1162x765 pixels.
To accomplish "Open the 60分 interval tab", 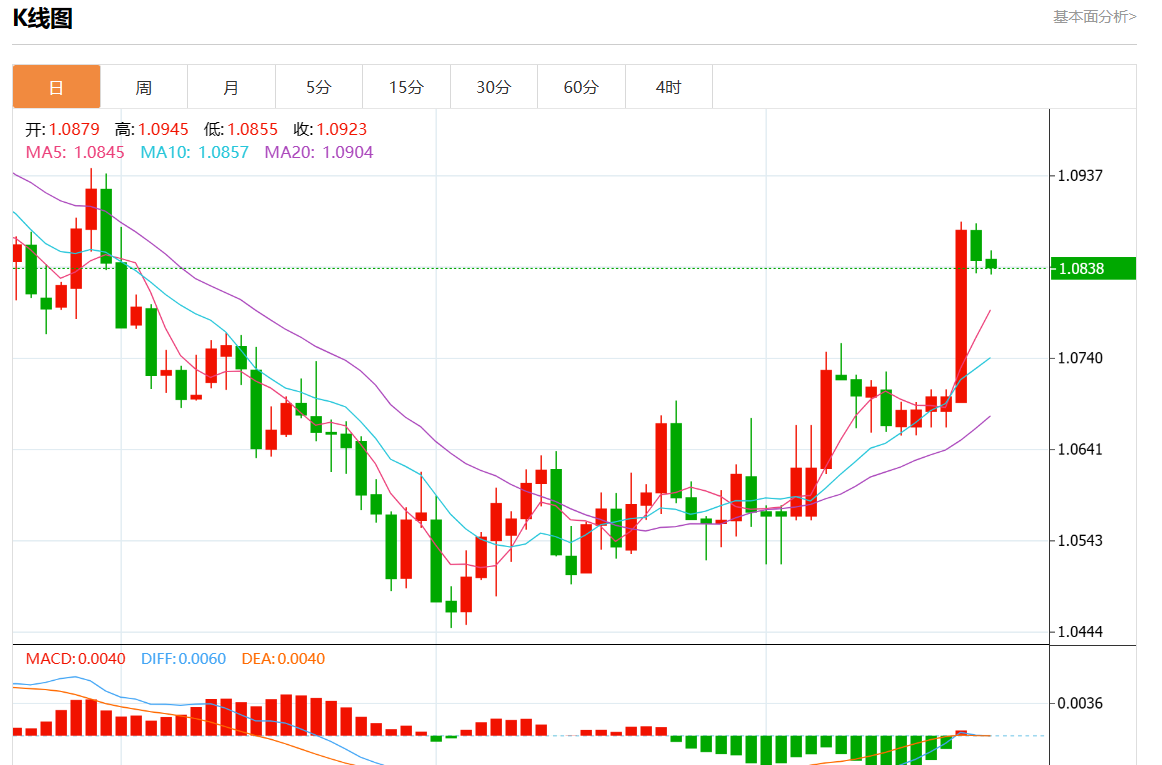I will 581,87.
